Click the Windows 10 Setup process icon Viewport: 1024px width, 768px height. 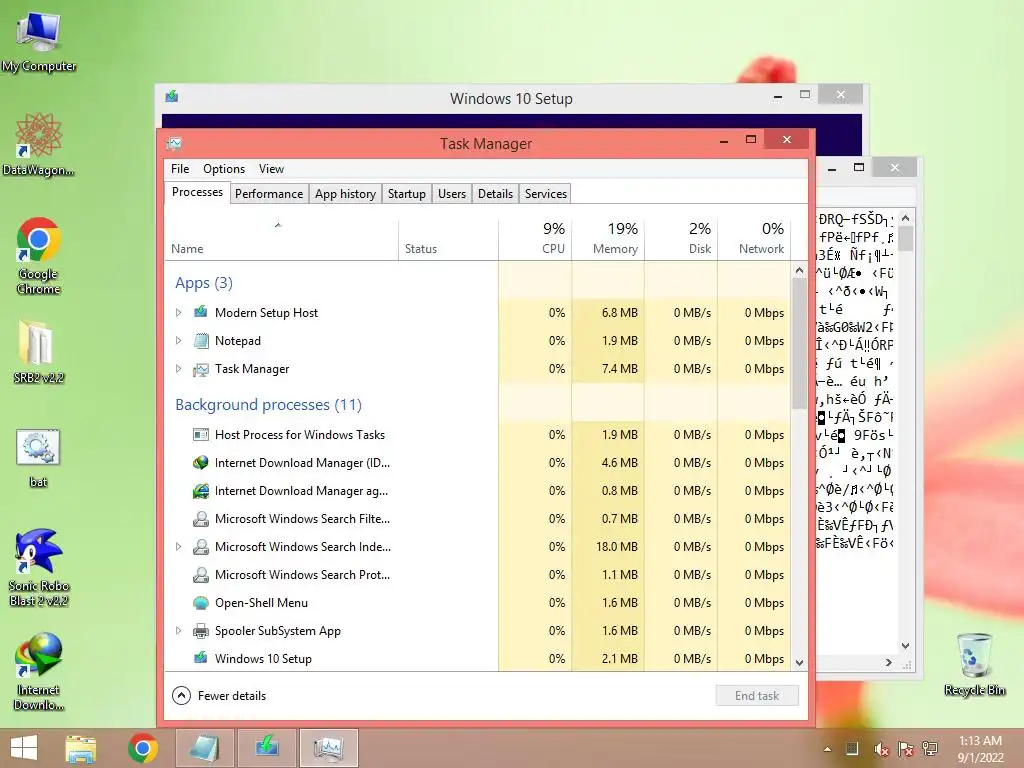point(200,658)
